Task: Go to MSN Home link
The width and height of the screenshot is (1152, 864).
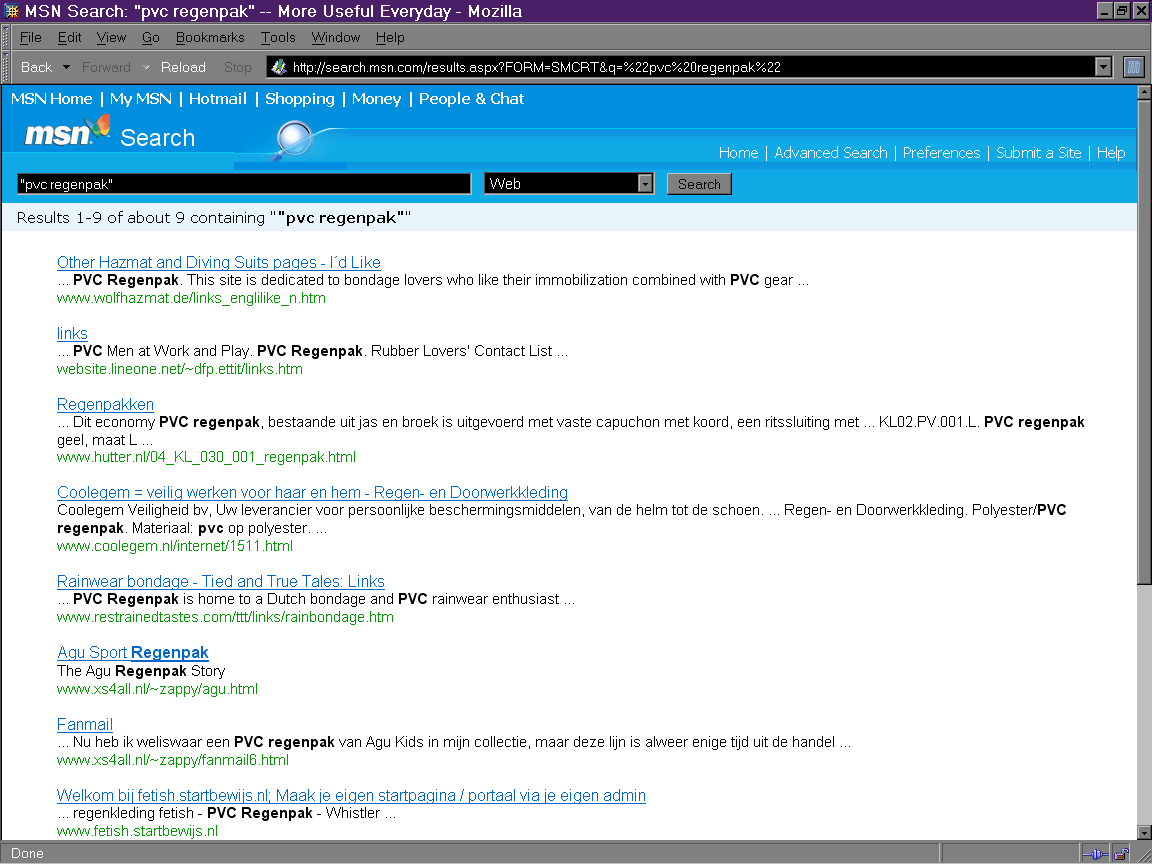Action: coord(51,99)
